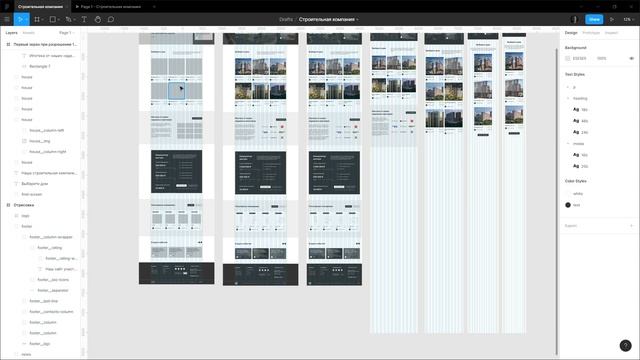Open shape tools options arrow

pyautogui.click(x=58, y=19)
